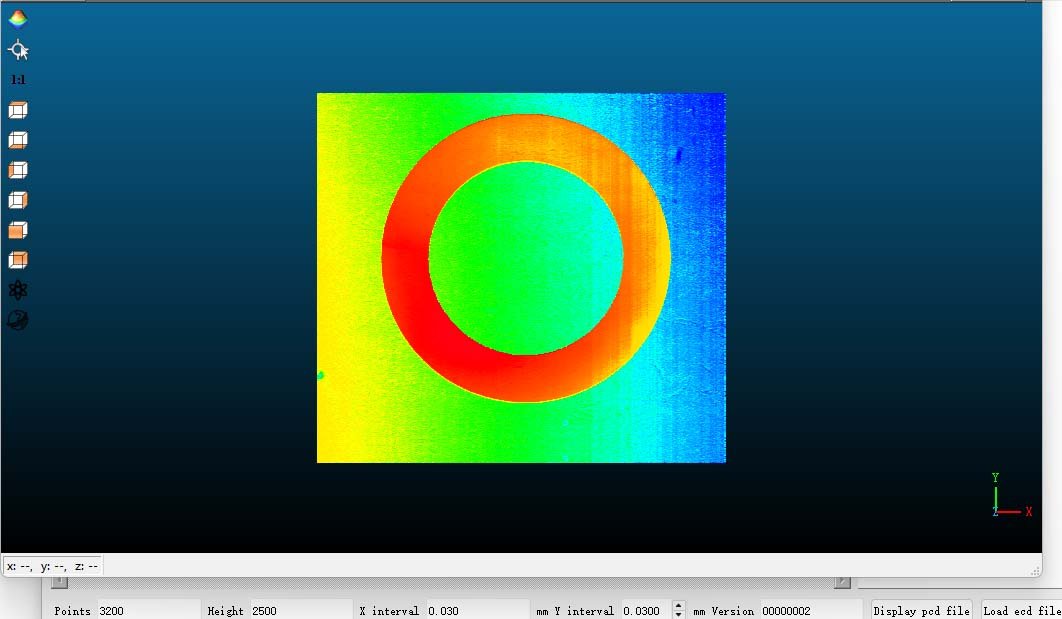This screenshot has height=619, width=1062.
Task: Click the Height value field
Action: tap(301, 610)
